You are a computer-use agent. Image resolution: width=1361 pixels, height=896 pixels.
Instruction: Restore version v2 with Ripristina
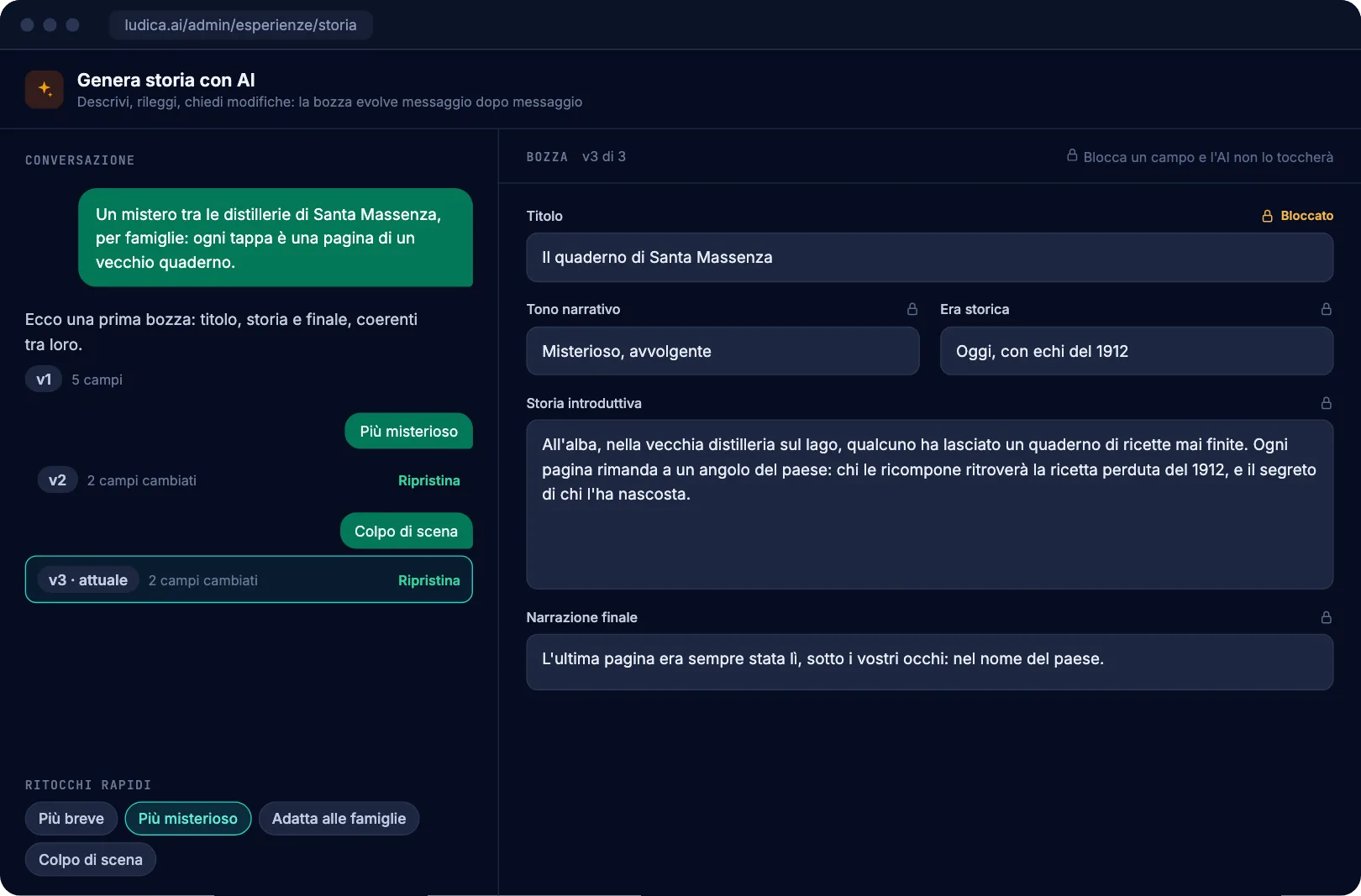428,480
